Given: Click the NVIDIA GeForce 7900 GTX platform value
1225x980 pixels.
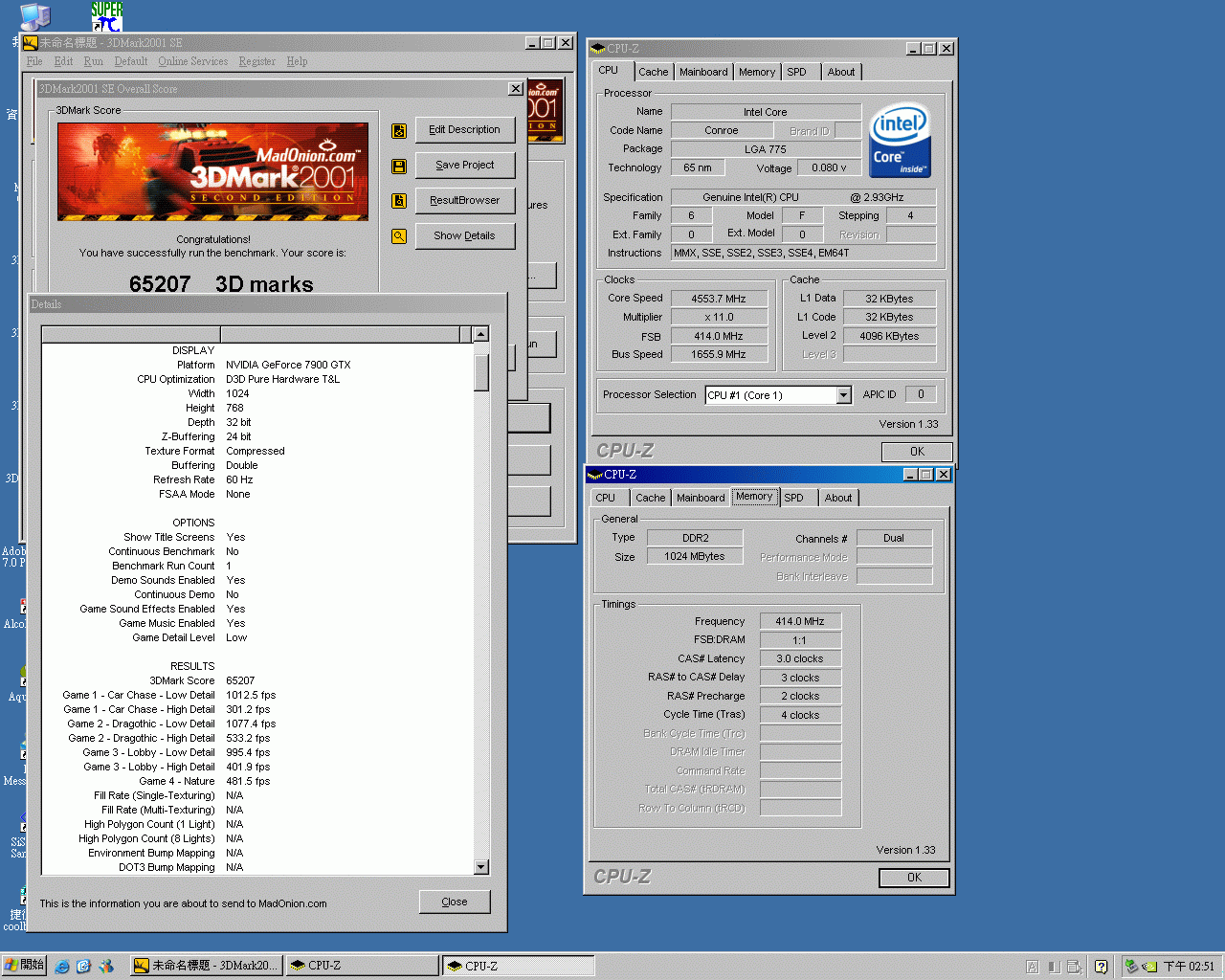Looking at the screenshot, I should click(288, 366).
